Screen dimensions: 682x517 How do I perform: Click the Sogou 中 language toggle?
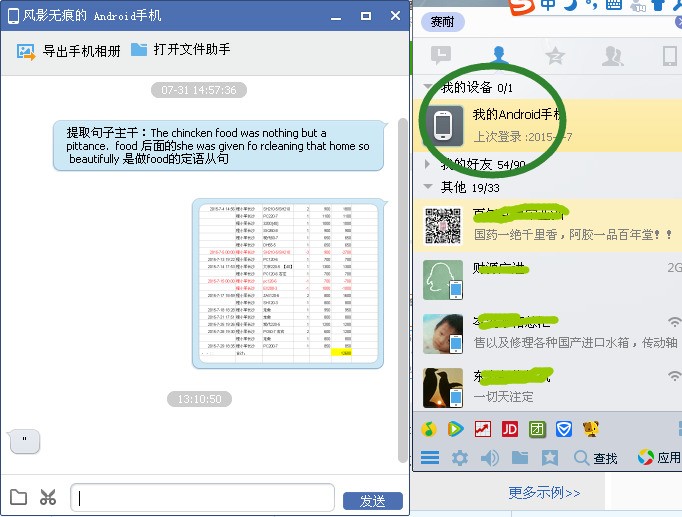pyautogui.click(x=548, y=4)
